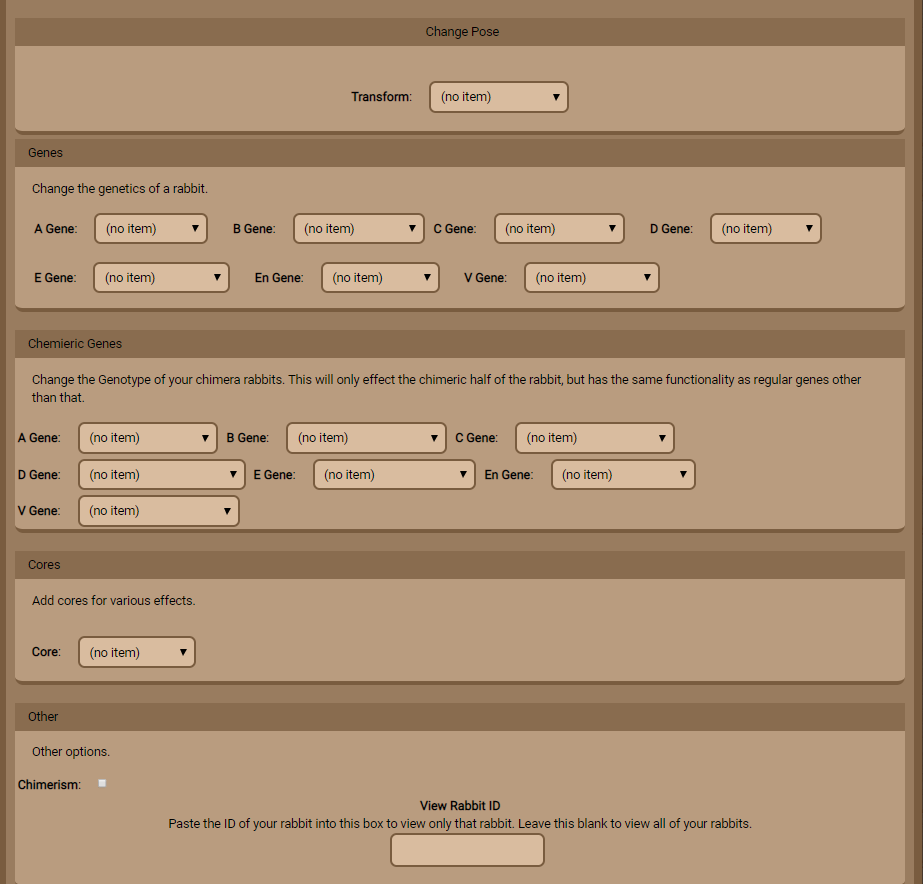Expand the Core dropdown in Cores
The height and width of the screenshot is (884, 923).
[x=137, y=653]
